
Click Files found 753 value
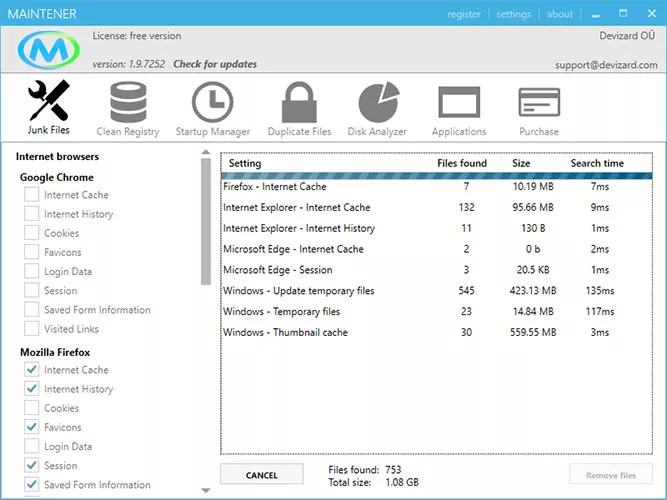pyautogui.click(x=393, y=470)
